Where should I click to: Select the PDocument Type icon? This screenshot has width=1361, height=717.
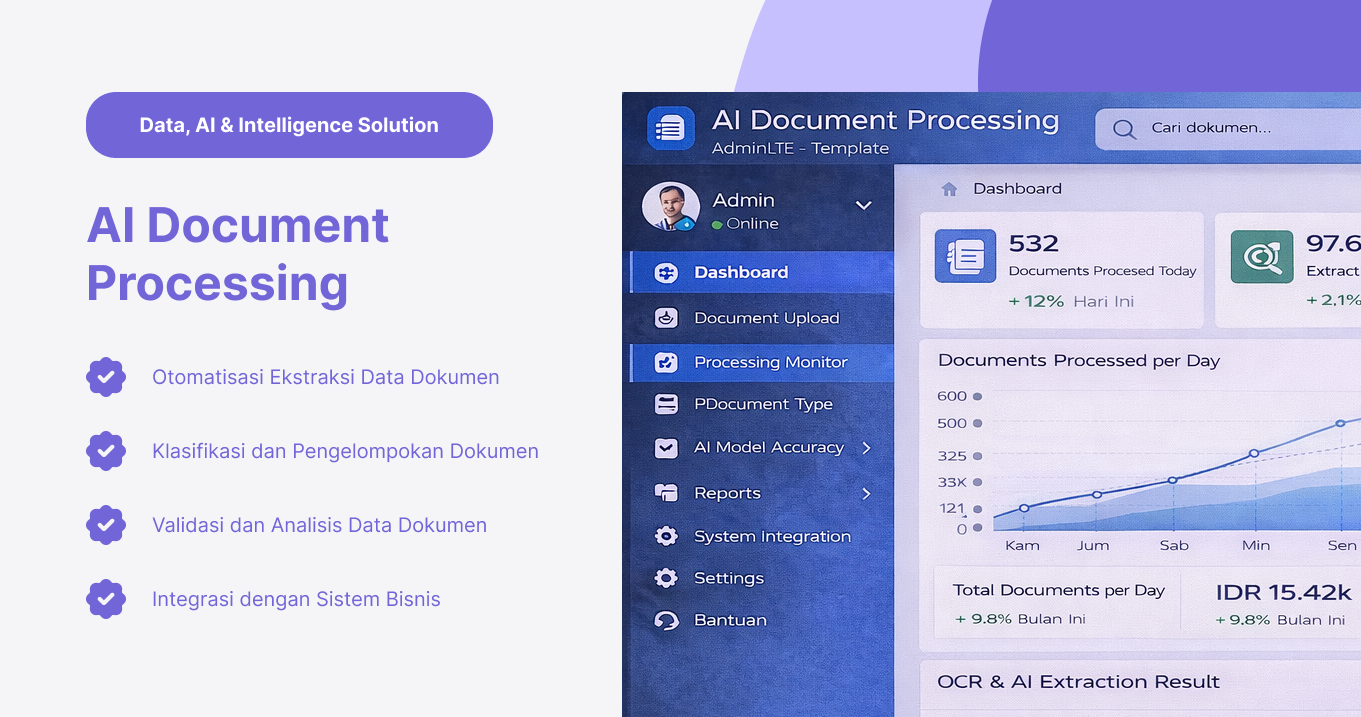point(666,404)
